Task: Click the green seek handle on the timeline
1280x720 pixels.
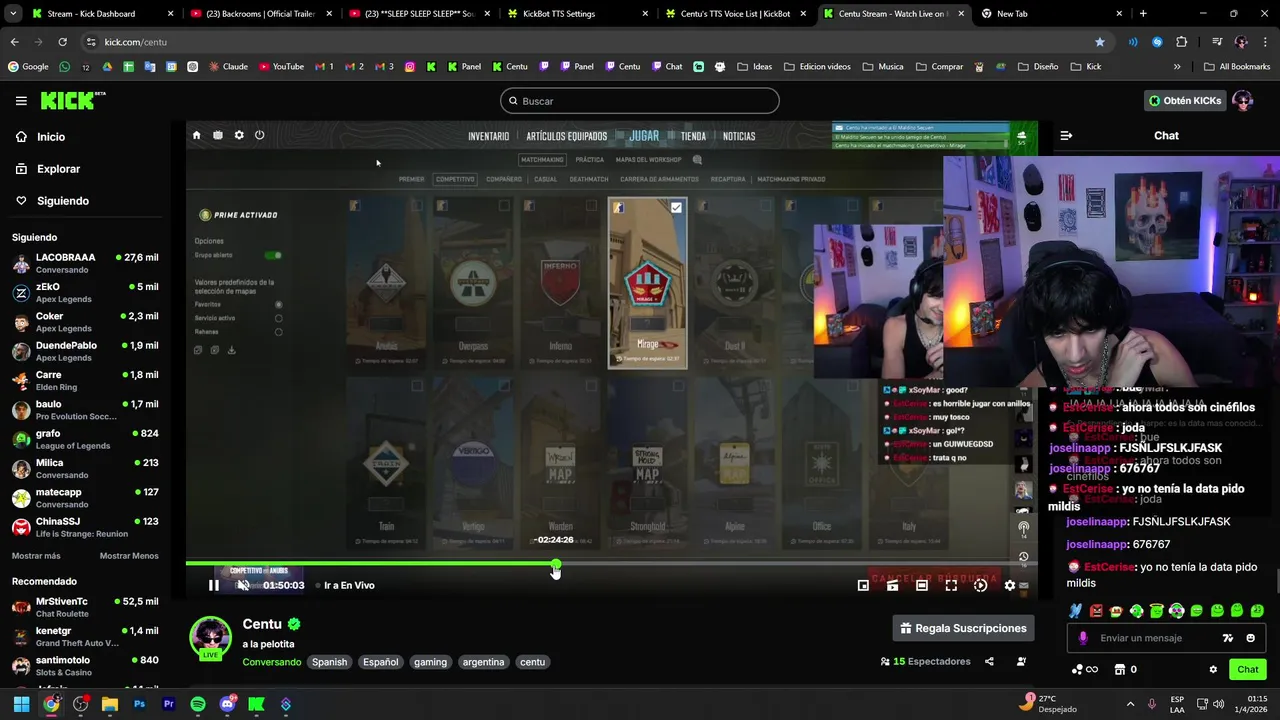Action: 556,565
